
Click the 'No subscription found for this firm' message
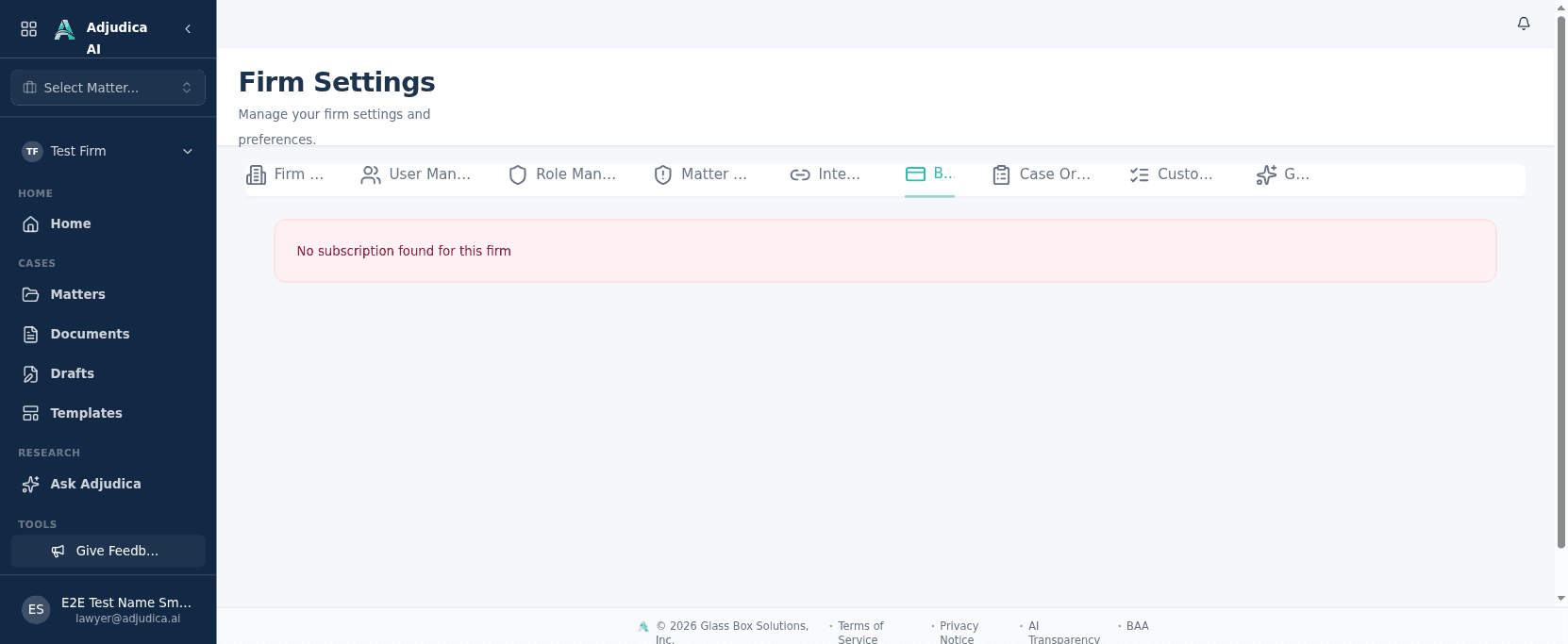coord(404,251)
